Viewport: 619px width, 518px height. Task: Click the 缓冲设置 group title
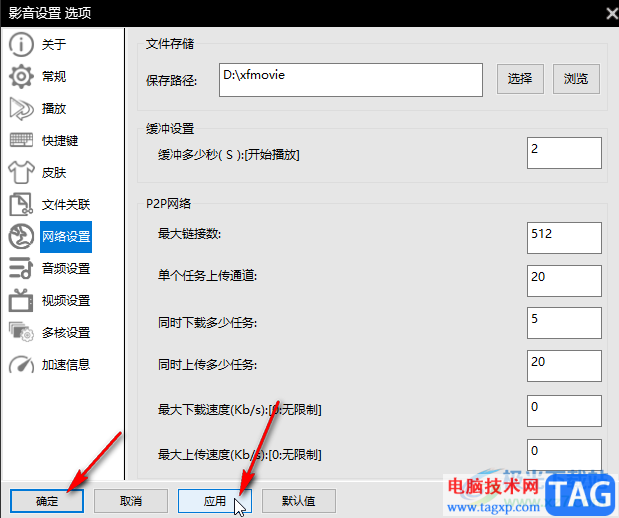[170, 129]
